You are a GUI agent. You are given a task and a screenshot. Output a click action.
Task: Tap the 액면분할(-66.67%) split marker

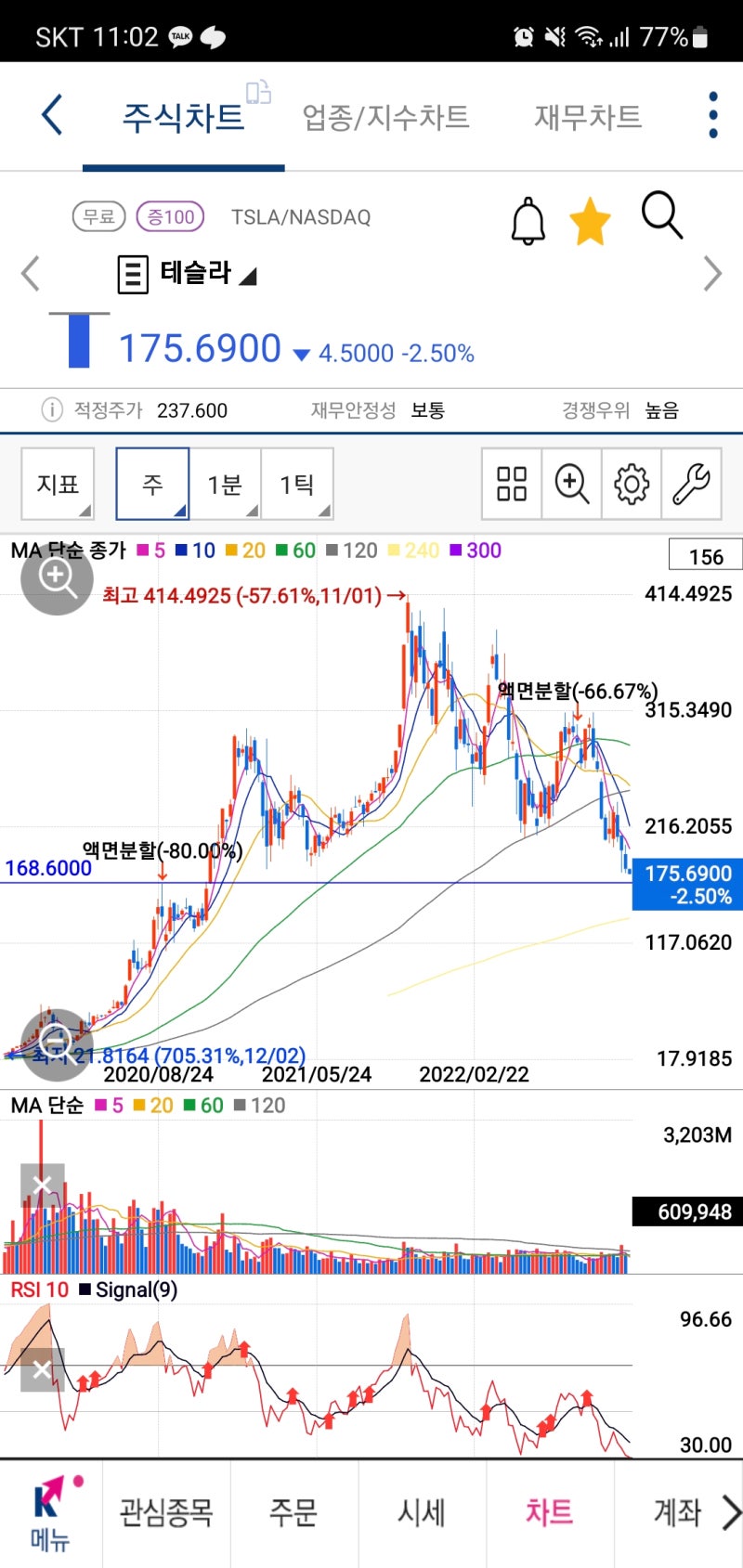click(578, 691)
